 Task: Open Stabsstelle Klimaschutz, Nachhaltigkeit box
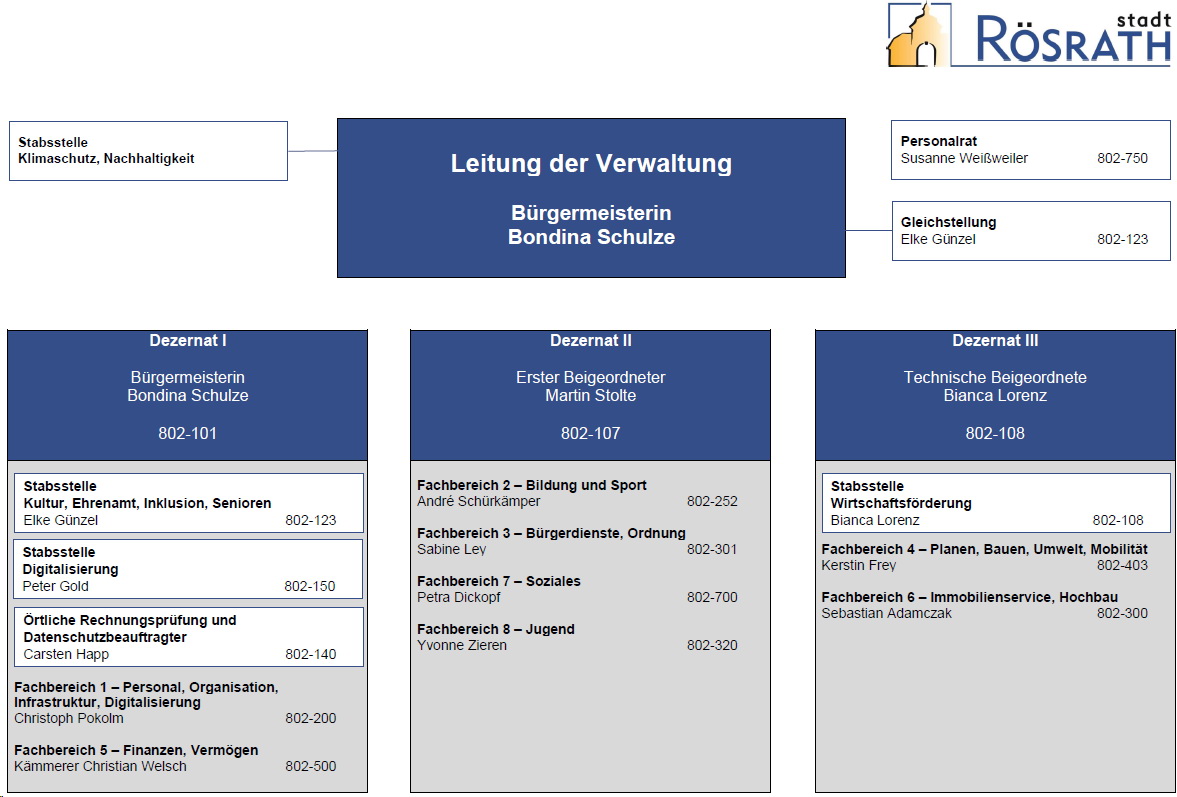pos(147,151)
